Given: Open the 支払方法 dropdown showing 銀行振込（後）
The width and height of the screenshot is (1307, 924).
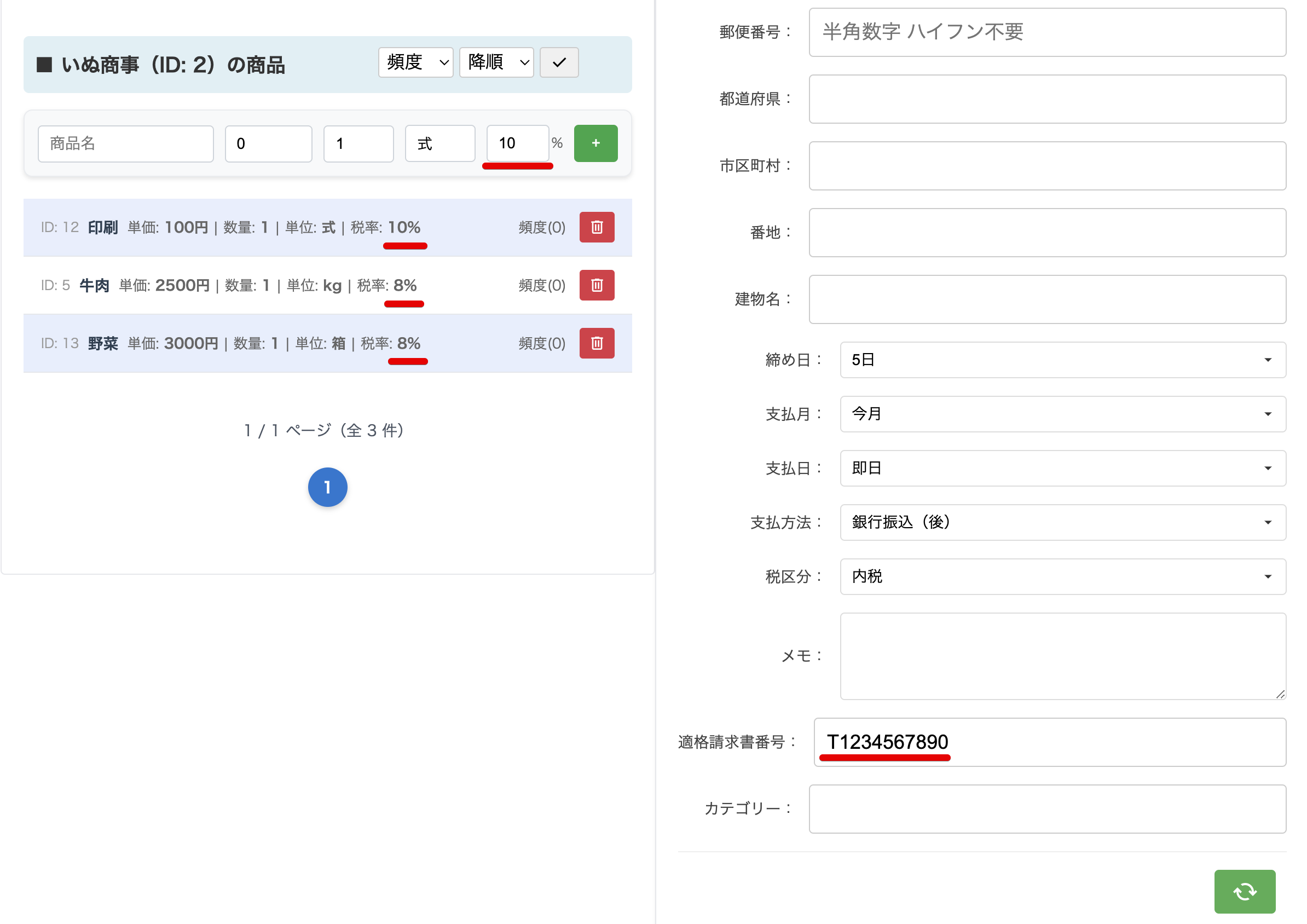Looking at the screenshot, I should point(1063,522).
